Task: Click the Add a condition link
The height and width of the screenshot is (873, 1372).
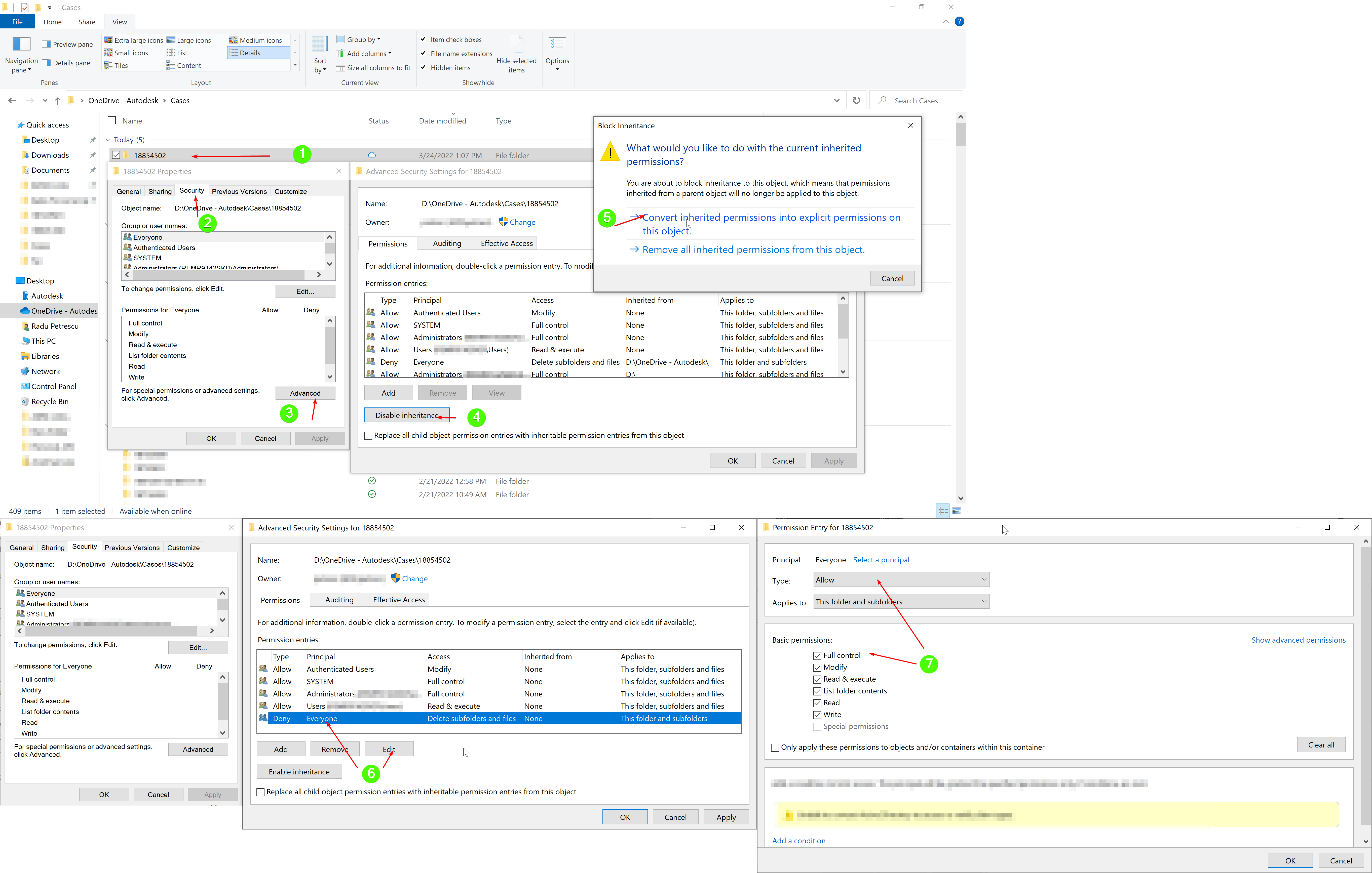Action: (798, 841)
